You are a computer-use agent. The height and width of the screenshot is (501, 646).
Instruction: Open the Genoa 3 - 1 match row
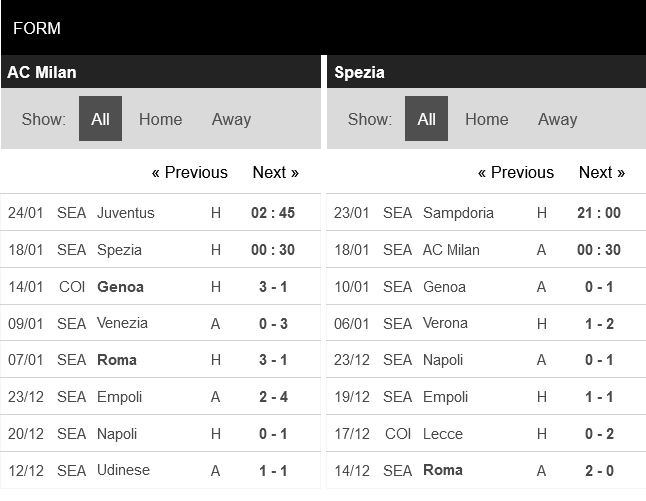[273, 287]
